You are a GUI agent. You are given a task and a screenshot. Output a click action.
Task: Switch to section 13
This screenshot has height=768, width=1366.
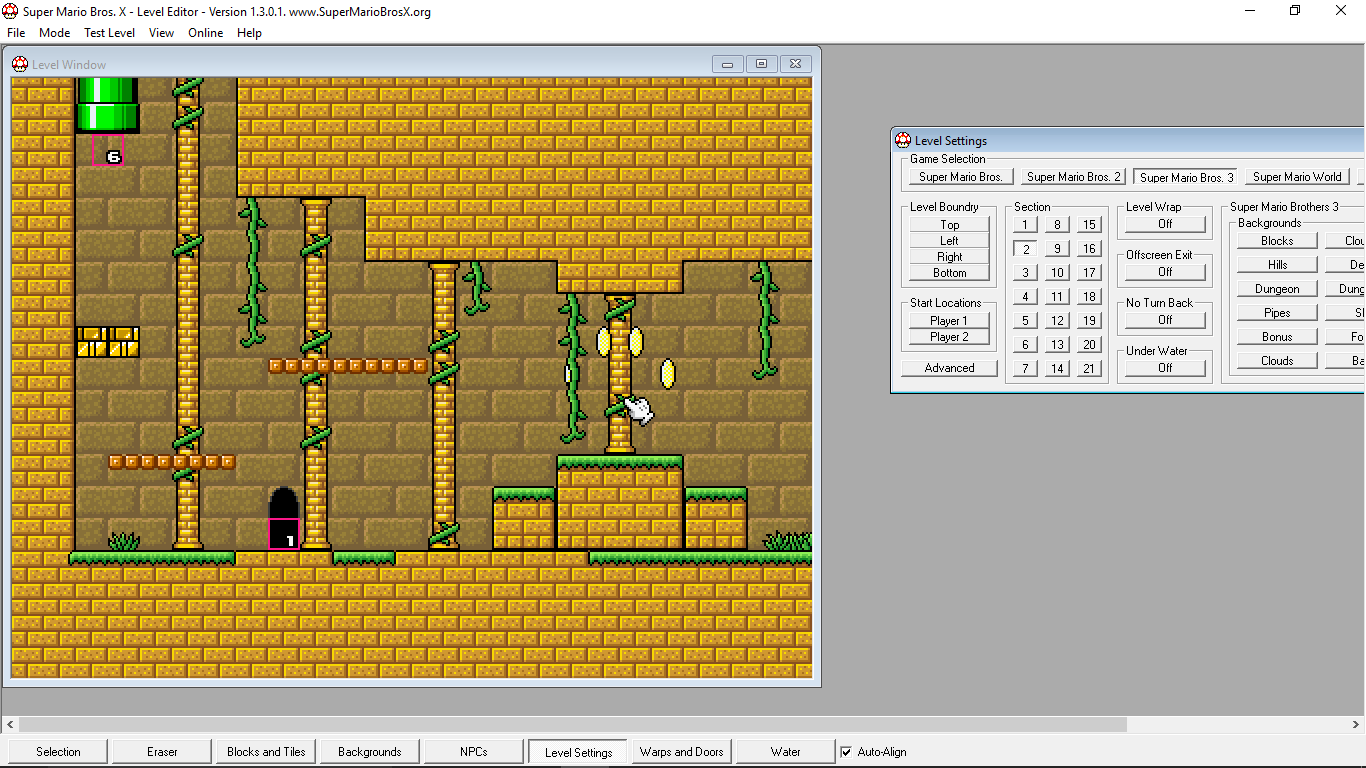click(x=1057, y=345)
